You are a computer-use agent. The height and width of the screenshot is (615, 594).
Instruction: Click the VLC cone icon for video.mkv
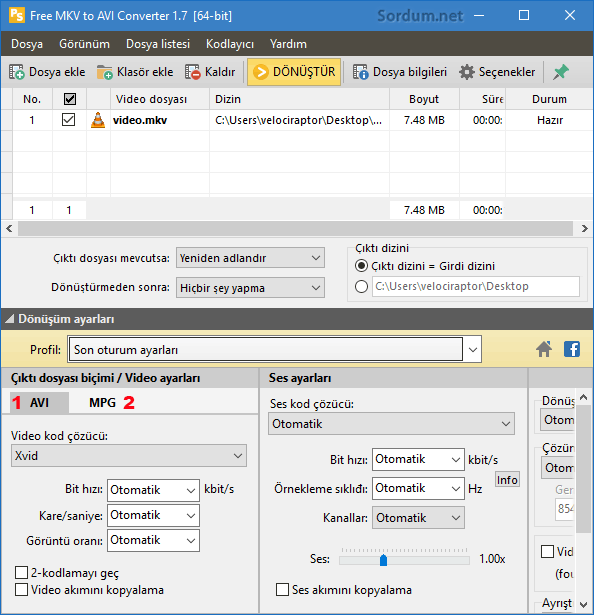click(98, 120)
